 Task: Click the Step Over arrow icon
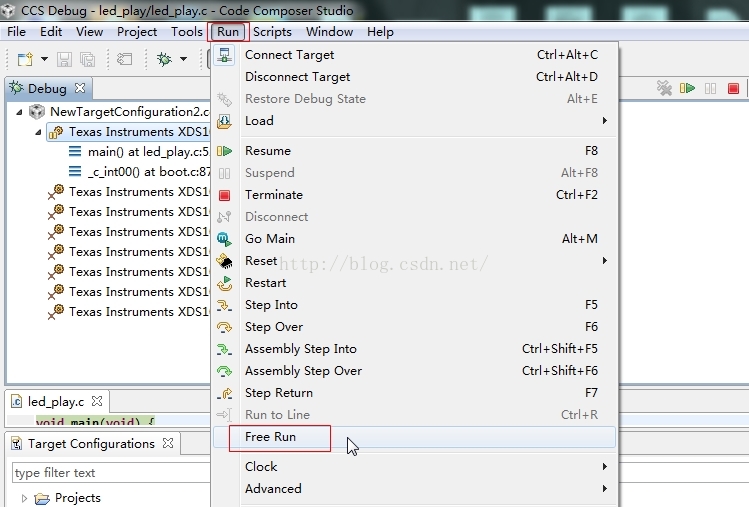click(x=224, y=327)
